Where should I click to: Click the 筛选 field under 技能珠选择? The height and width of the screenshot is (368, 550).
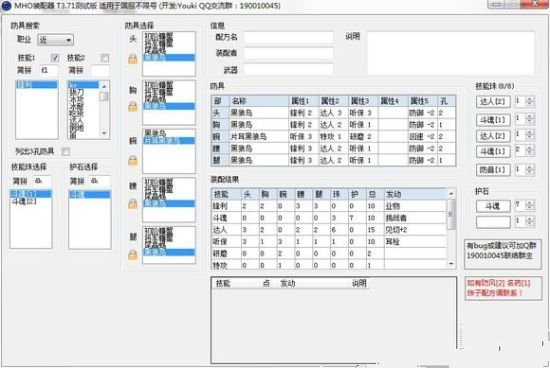tap(42, 181)
